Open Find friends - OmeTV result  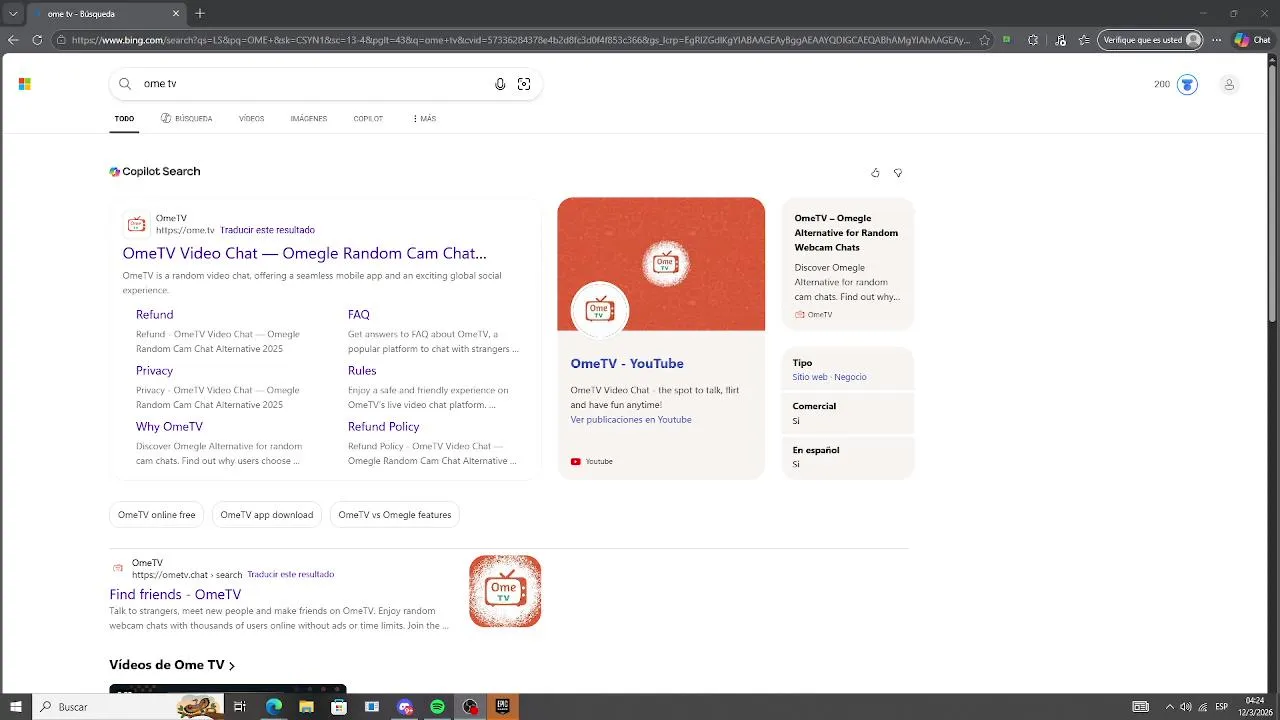[x=175, y=594]
